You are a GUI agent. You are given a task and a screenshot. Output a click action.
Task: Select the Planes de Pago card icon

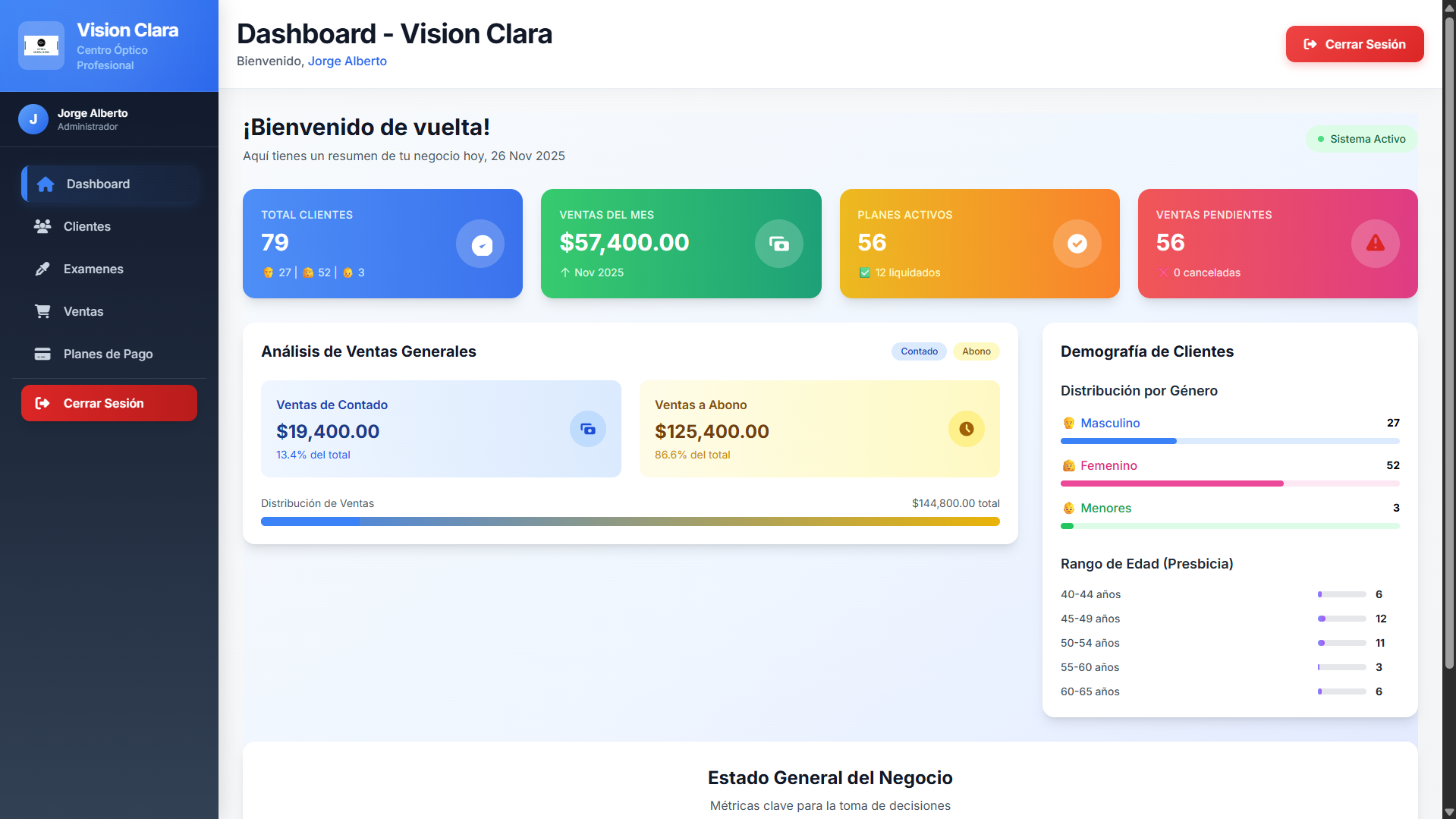[x=45, y=354]
